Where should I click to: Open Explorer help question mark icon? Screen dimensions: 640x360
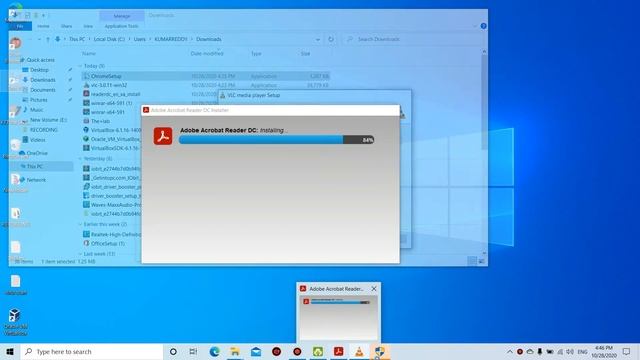483,26
